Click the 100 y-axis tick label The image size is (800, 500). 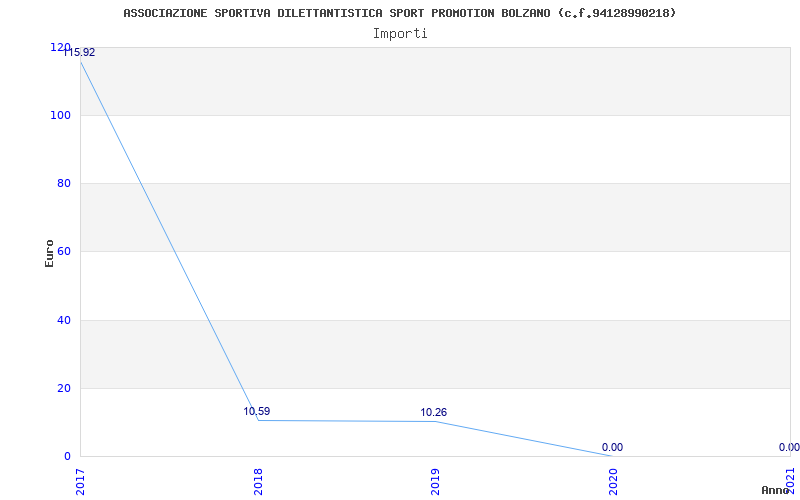click(x=60, y=115)
